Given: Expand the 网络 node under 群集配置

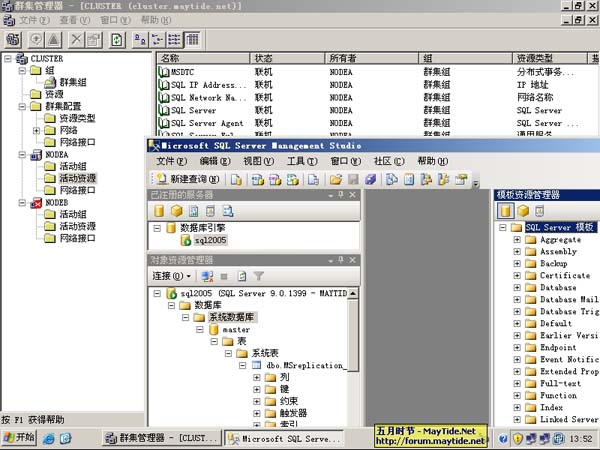Looking at the screenshot, I should coord(37,130).
